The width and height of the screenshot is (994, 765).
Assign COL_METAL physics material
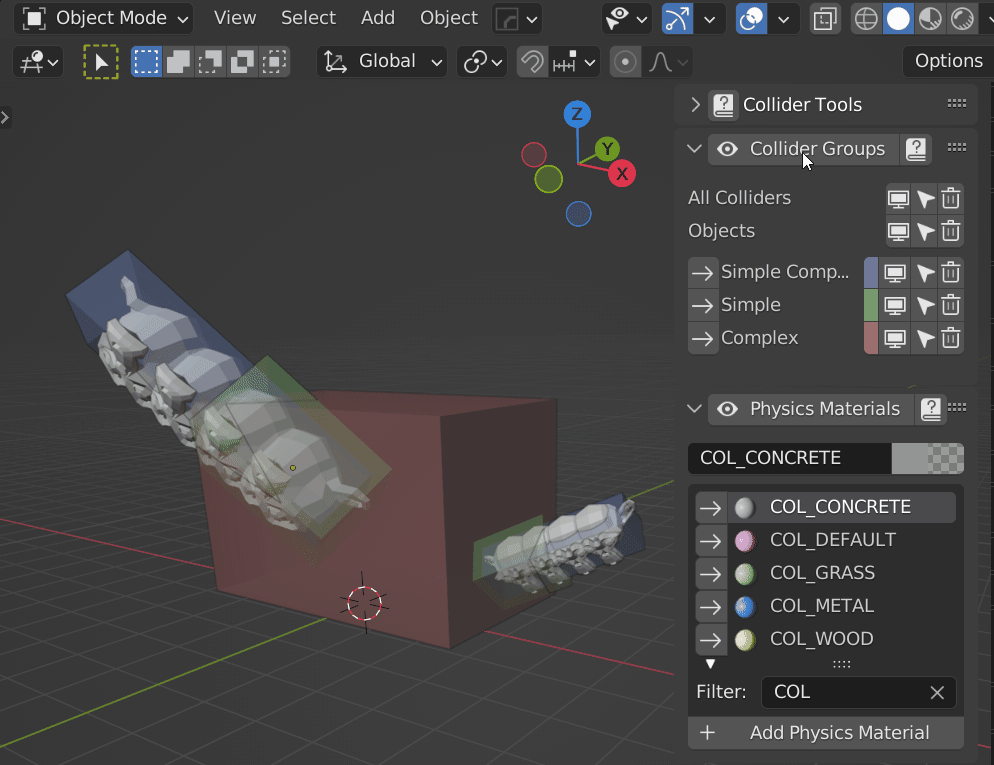point(710,606)
